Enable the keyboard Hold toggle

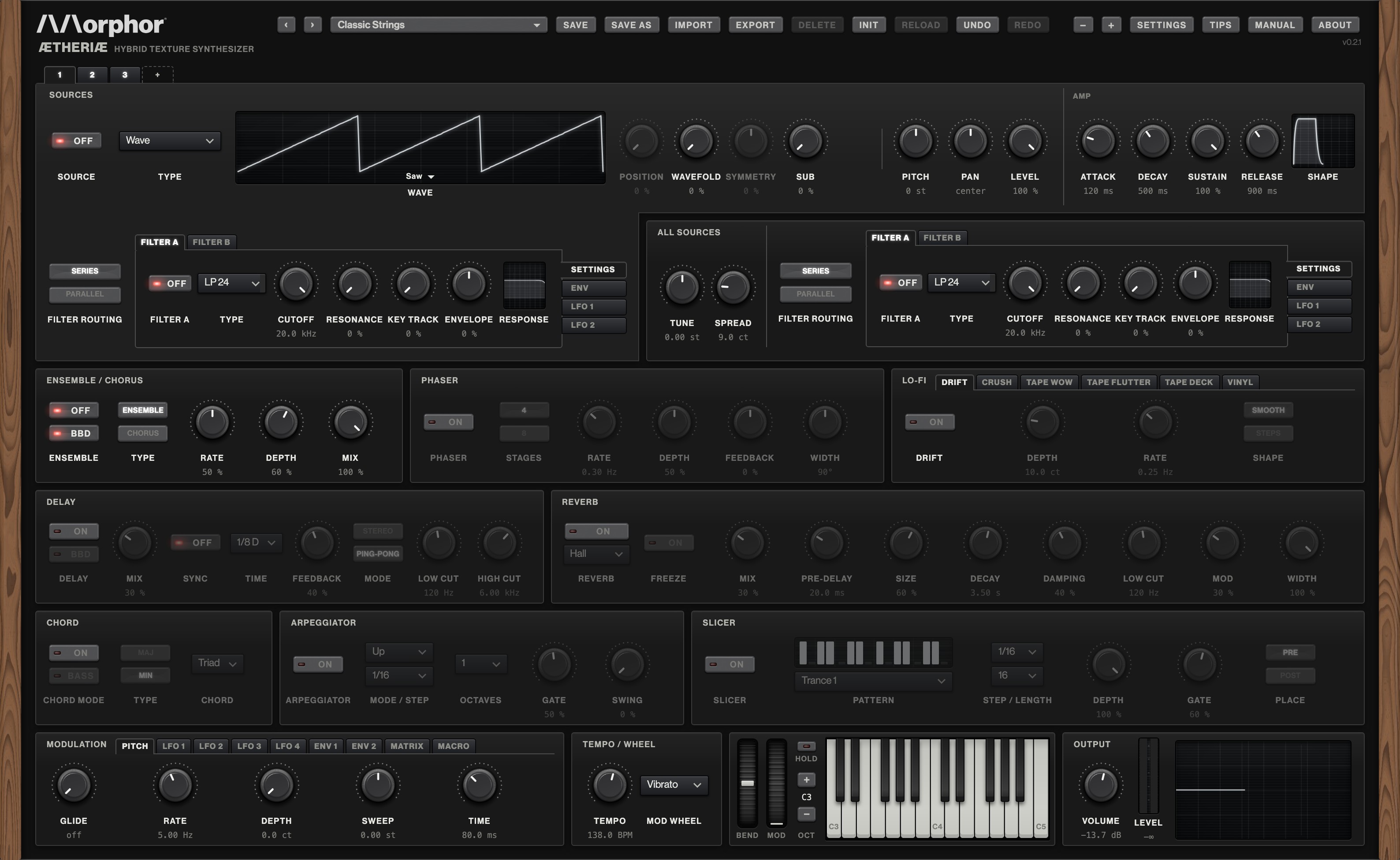tap(806, 746)
